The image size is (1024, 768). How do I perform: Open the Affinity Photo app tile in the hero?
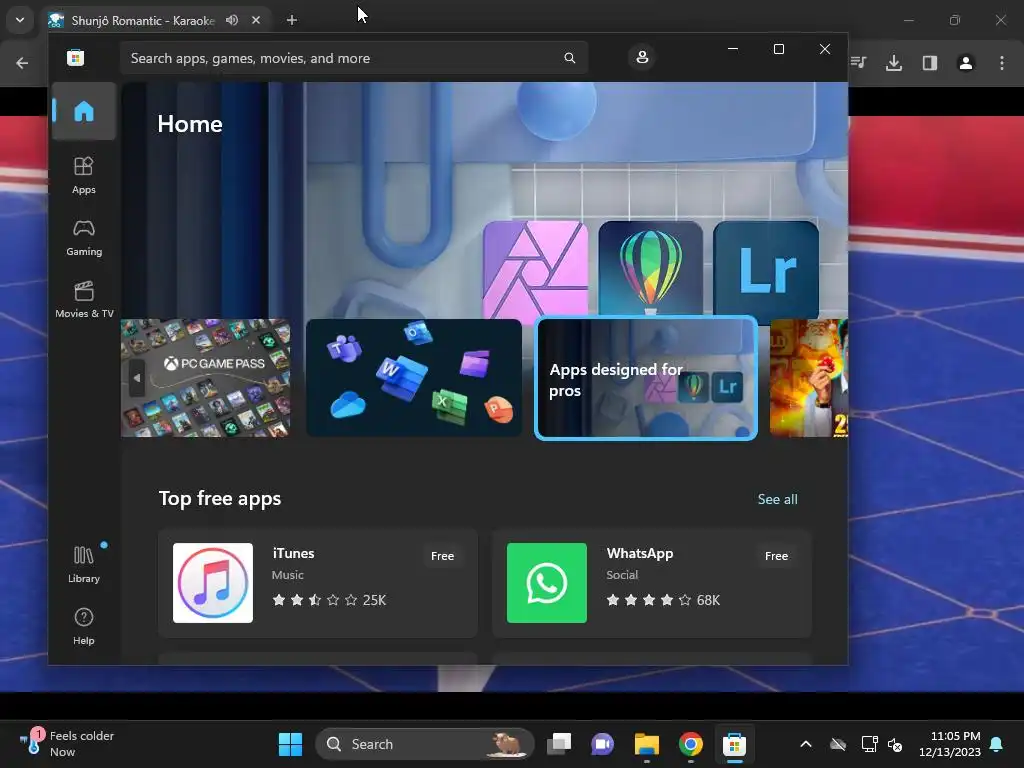[x=535, y=270]
